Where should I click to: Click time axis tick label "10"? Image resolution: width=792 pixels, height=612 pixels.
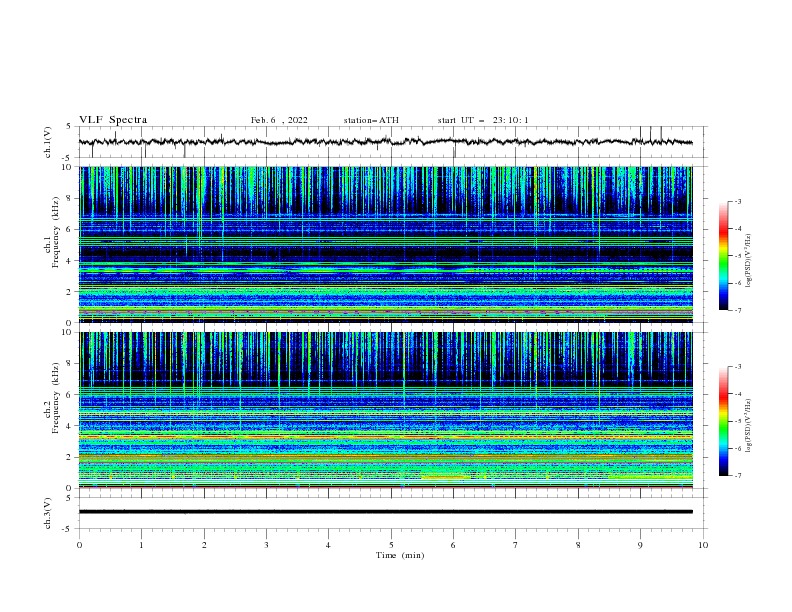(703, 545)
